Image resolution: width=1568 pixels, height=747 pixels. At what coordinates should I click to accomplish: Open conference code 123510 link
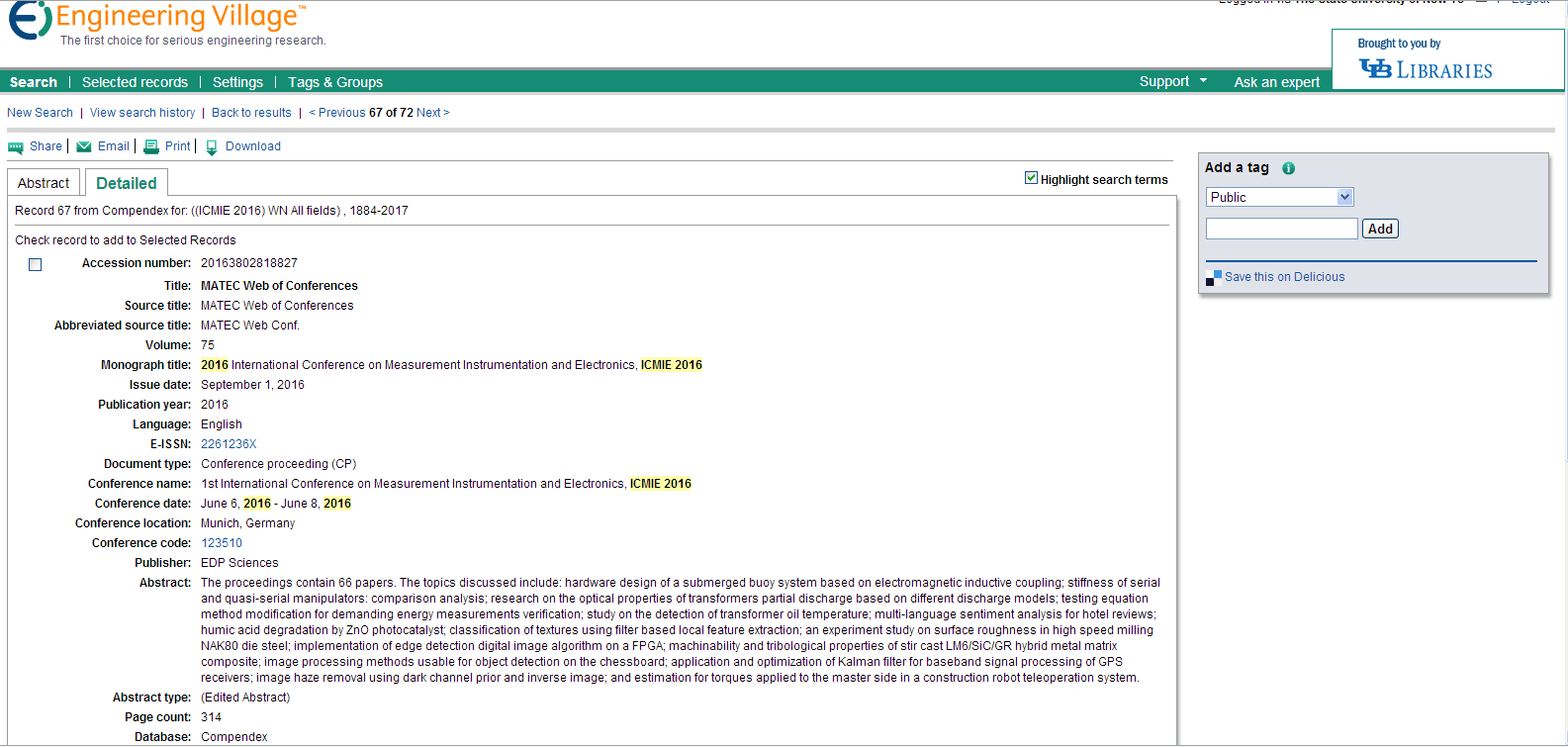[222, 543]
